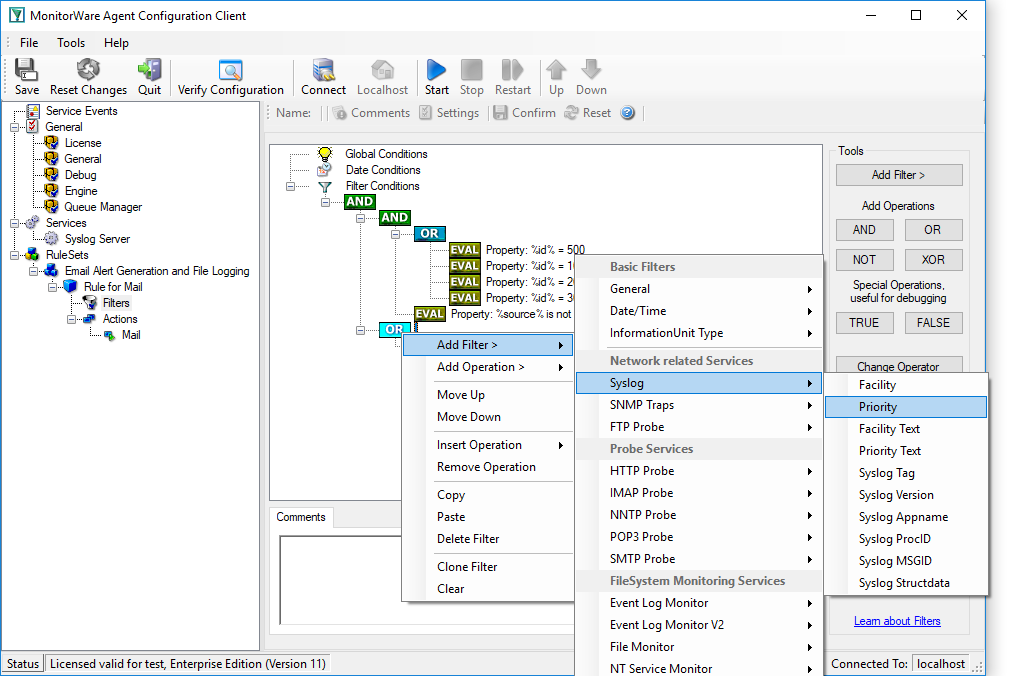Open the Learn about Filters link
The width and height of the screenshot is (1010, 676).
[897, 621]
